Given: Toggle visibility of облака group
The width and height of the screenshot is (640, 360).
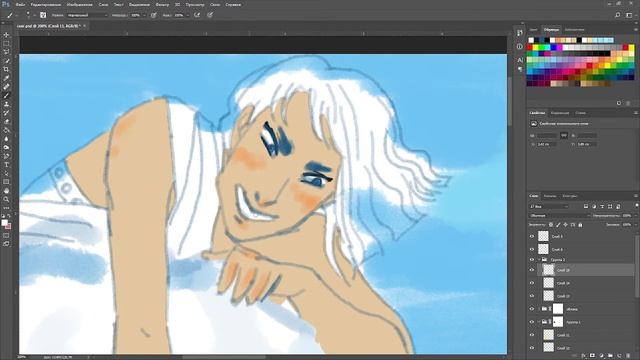Looking at the screenshot, I should click(x=532, y=309).
